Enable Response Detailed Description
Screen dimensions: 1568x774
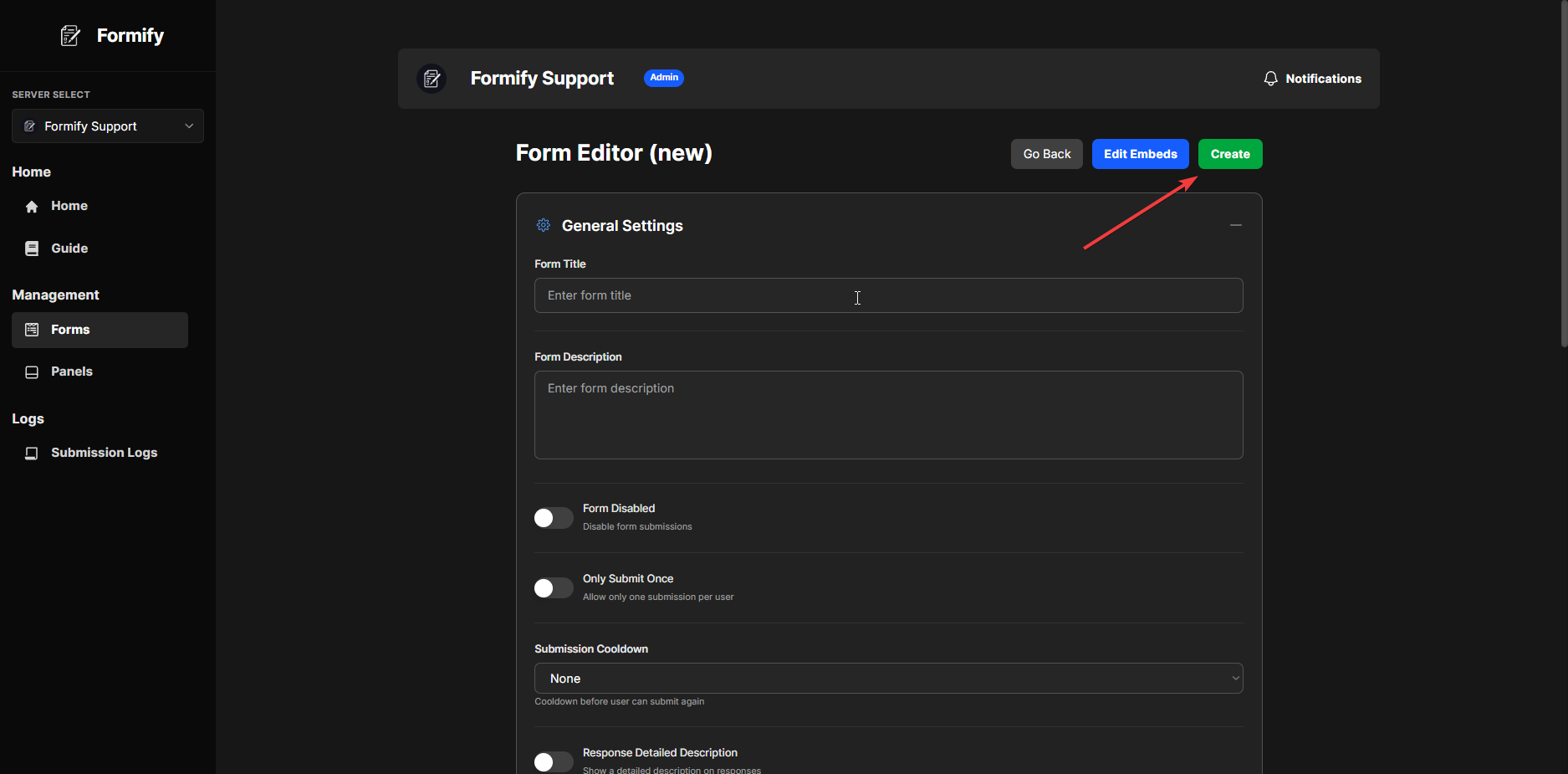[553, 761]
